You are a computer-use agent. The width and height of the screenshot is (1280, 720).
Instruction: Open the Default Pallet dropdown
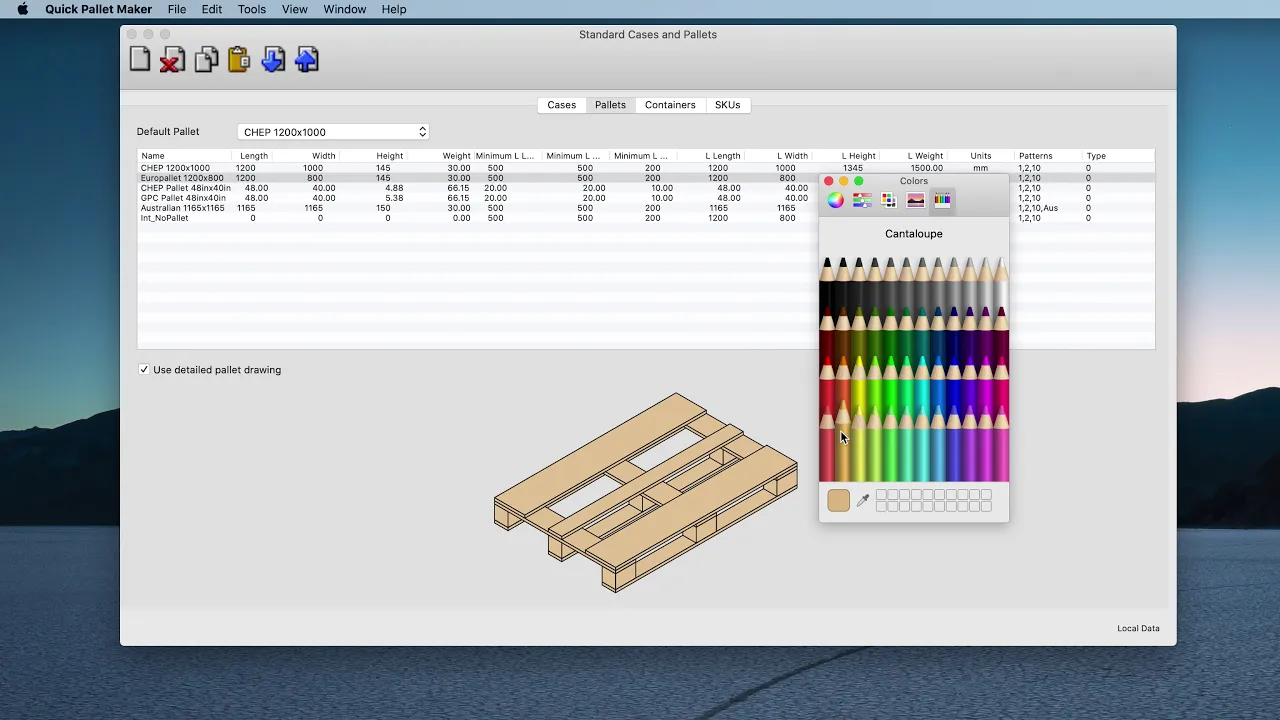point(334,132)
